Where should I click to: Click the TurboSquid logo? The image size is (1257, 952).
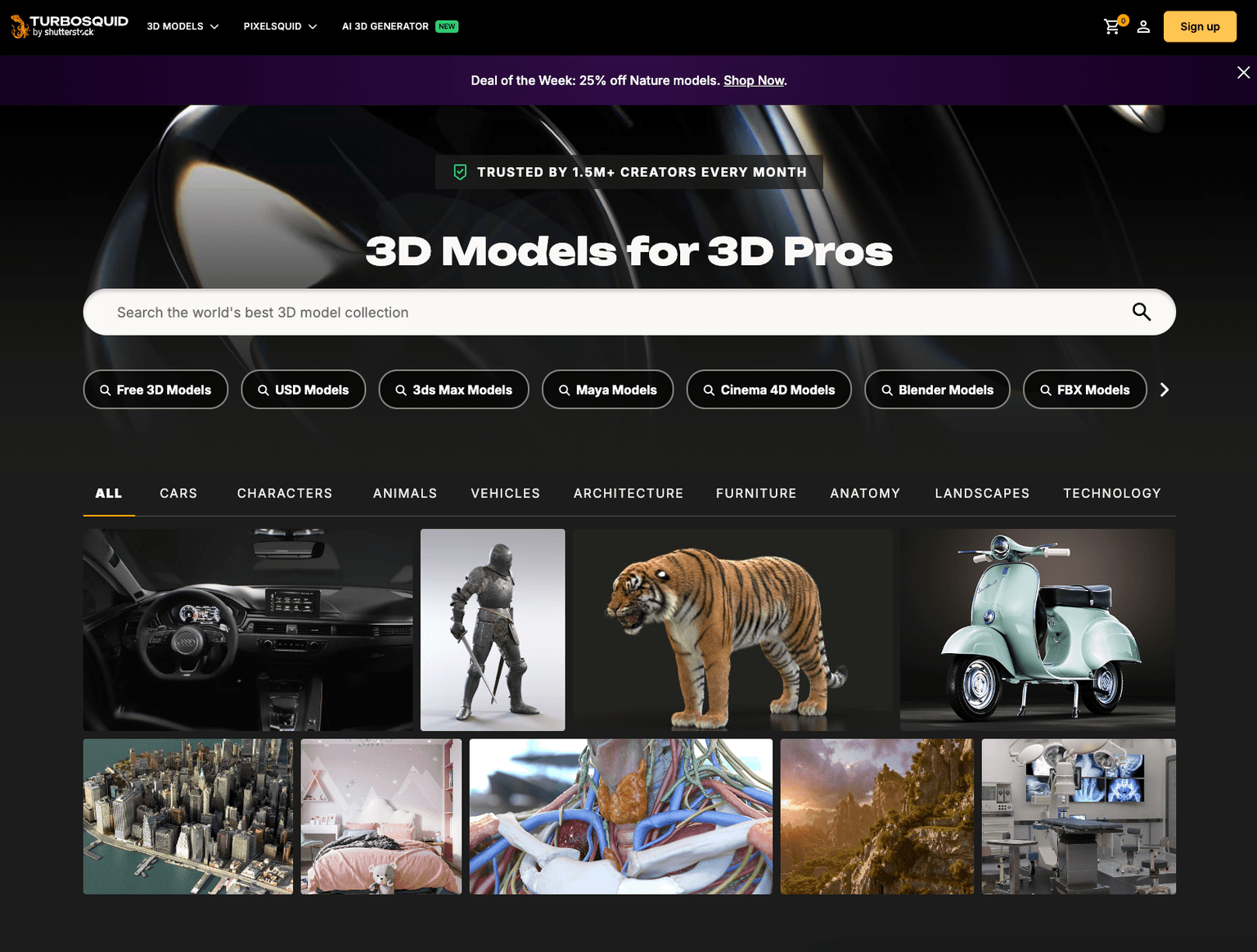[70, 26]
